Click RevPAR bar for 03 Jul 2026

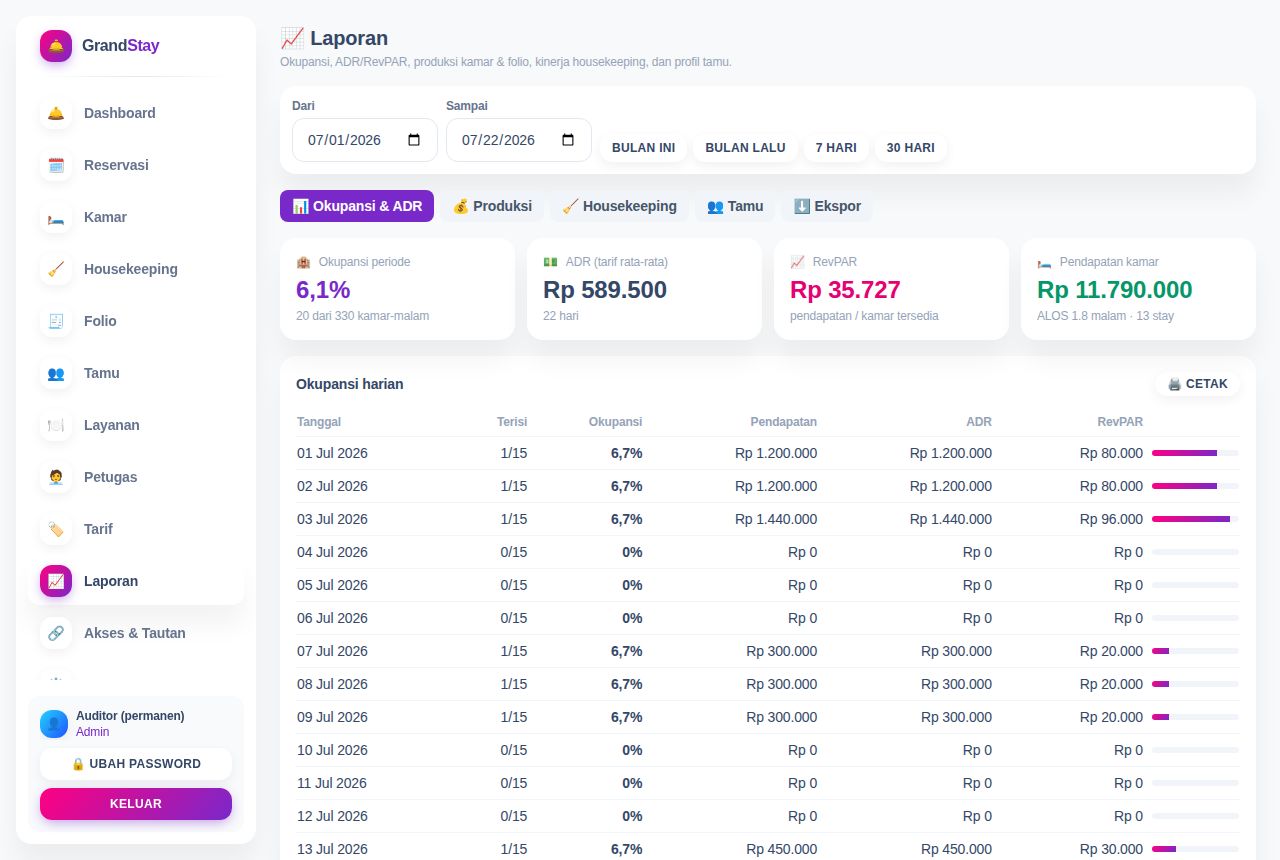(x=1195, y=519)
